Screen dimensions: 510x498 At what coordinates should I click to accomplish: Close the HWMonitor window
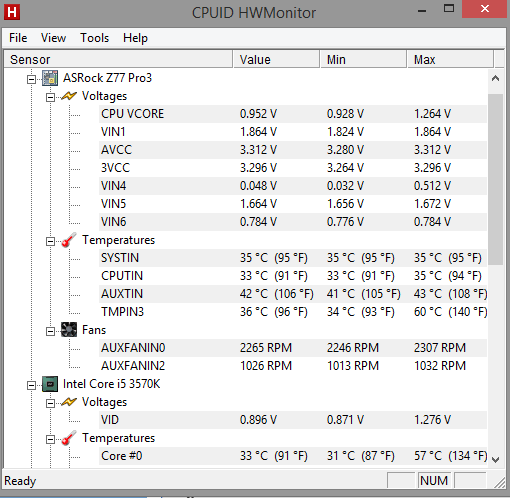coord(485,9)
